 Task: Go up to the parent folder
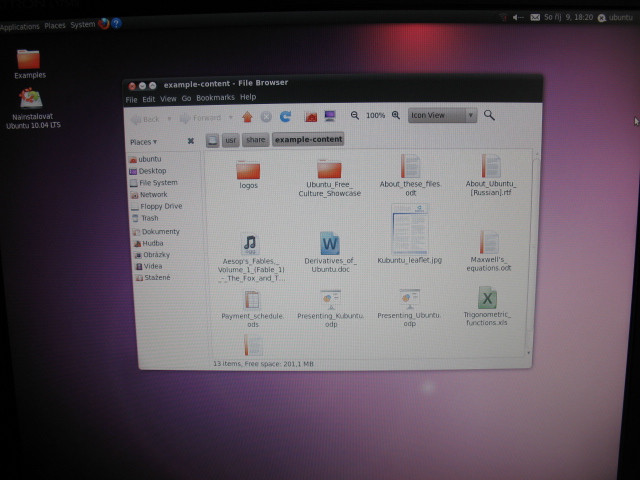point(247,118)
